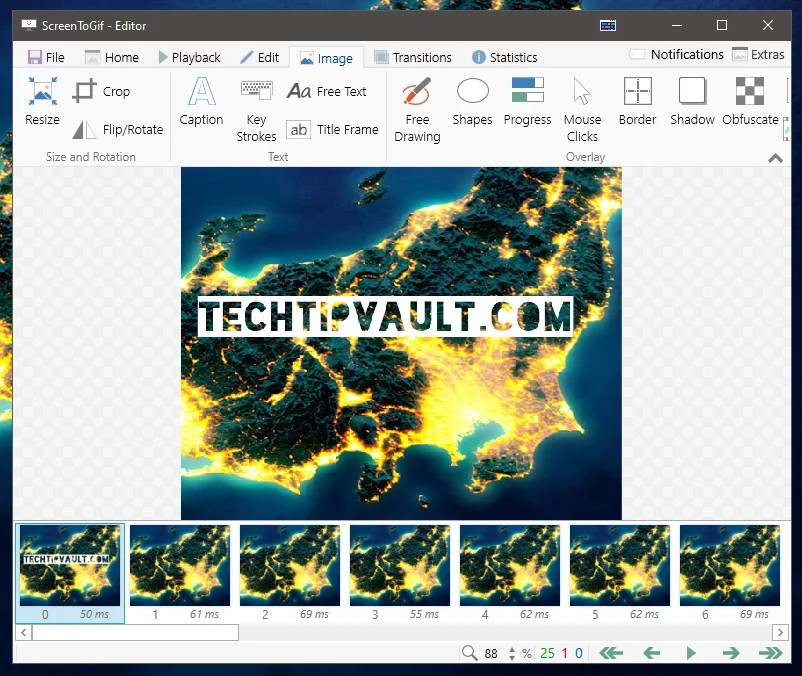This screenshot has height=676, width=802.
Task: Maximize the ScreenToGif Editor window
Action: point(722,25)
